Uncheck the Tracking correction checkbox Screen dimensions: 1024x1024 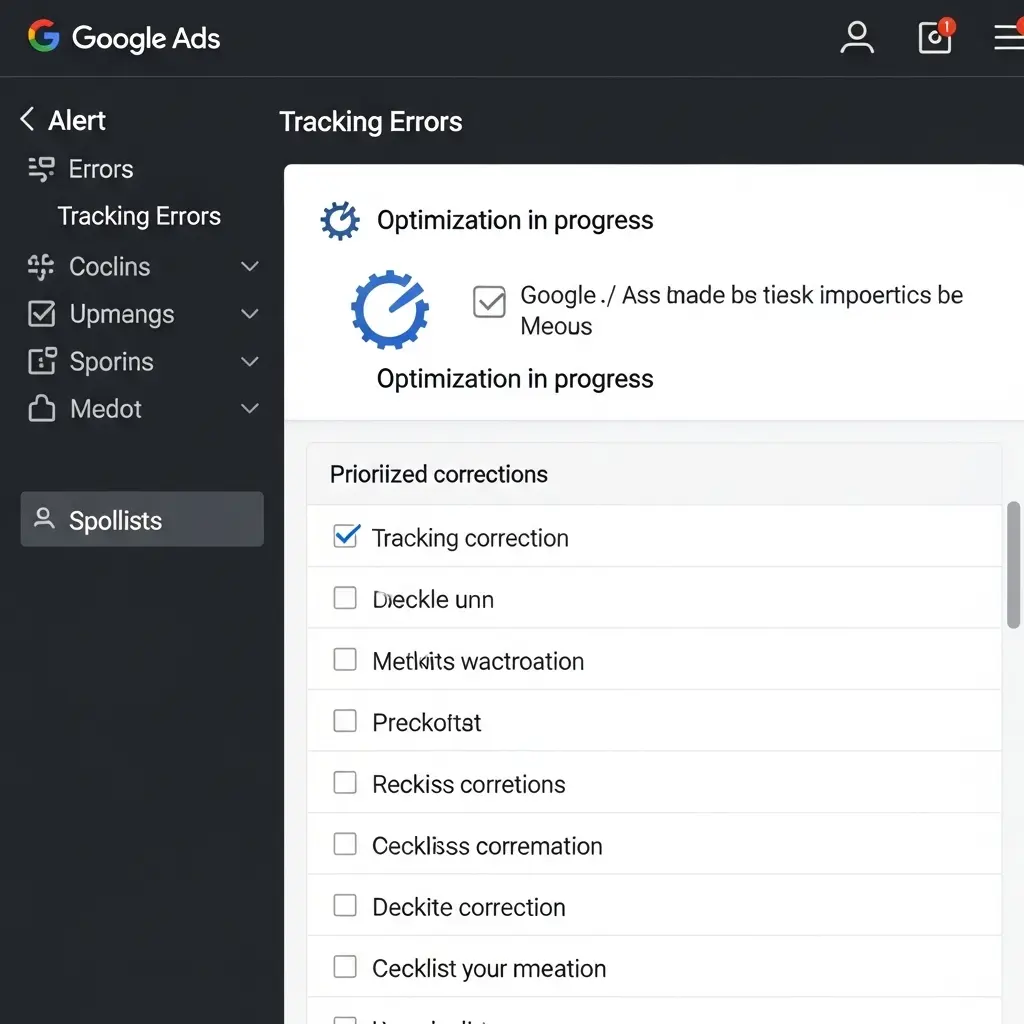coord(345,537)
